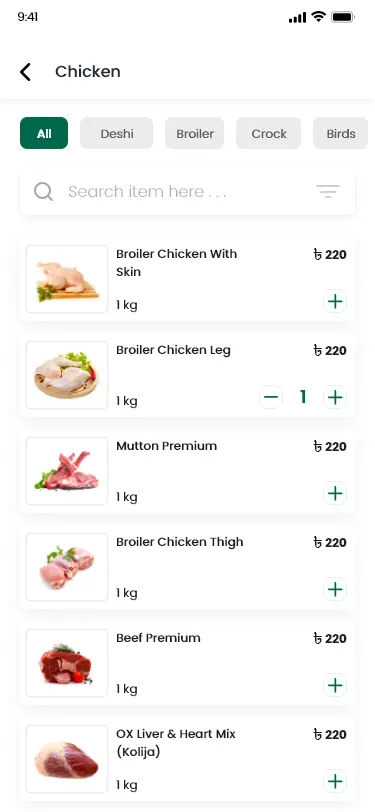The width and height of the screenshot is (375, 812).
Task: Choose the Crock category chip
Action: coord(269,133)
